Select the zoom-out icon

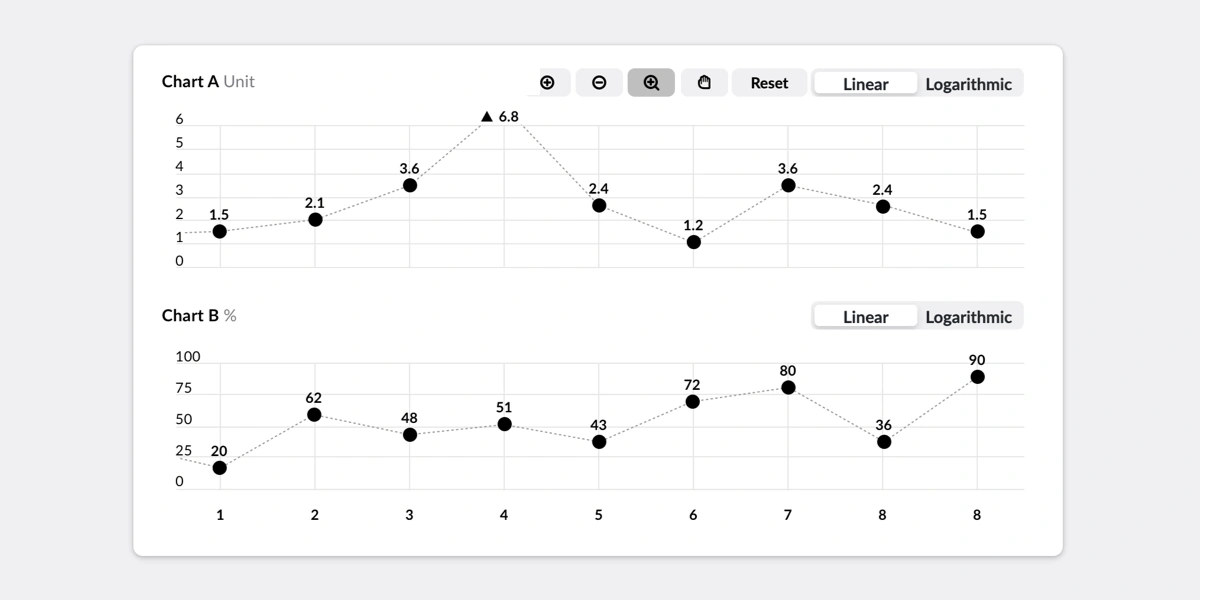pos(600,83)
